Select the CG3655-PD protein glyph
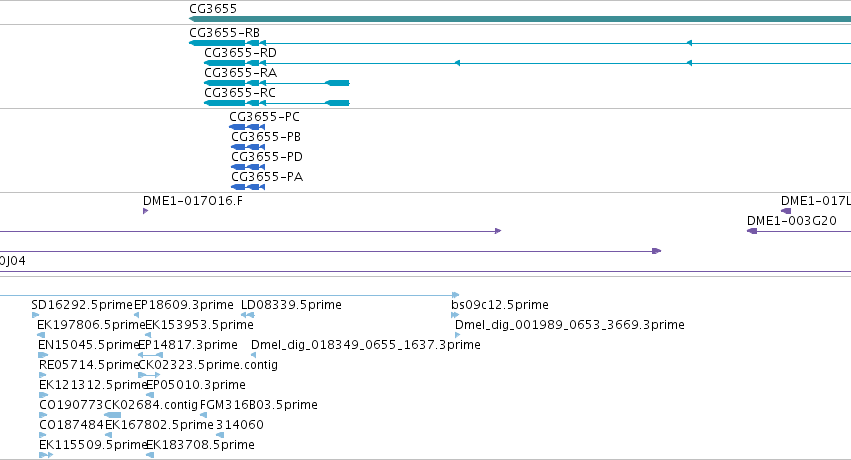Screen dimensions: 851x460 [248, 167]
